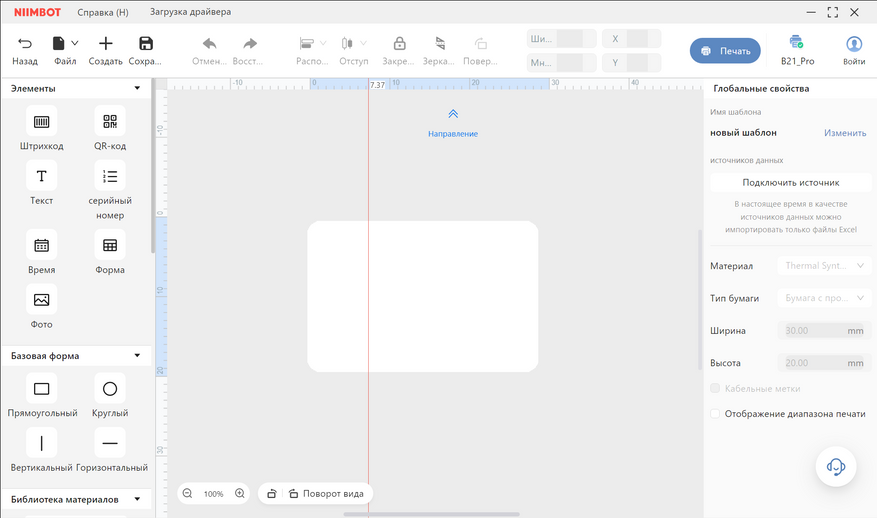Toggle the Кабельные метки checkbox
877x518 pixels.
pyautogui.click(x=715, y=388)
